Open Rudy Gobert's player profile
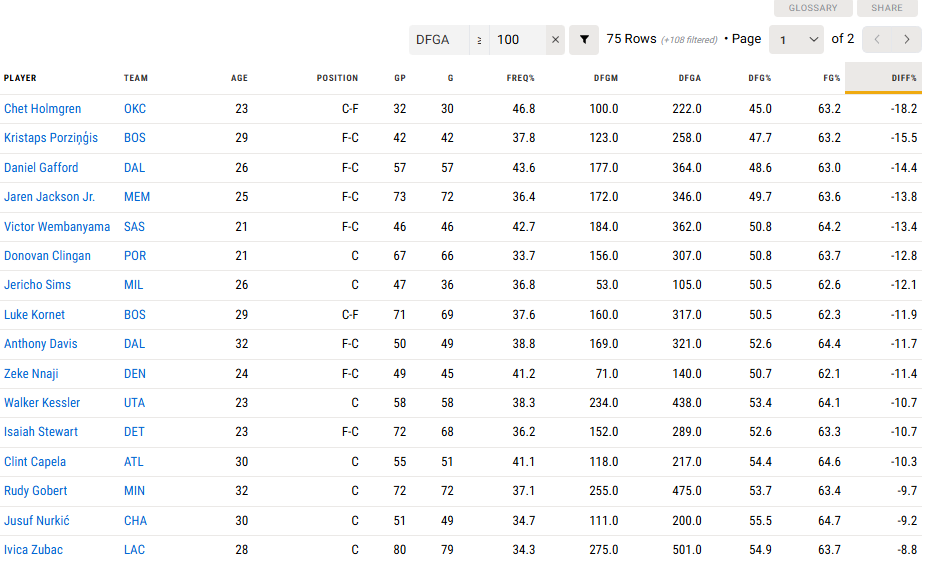 tap(36, 491)
